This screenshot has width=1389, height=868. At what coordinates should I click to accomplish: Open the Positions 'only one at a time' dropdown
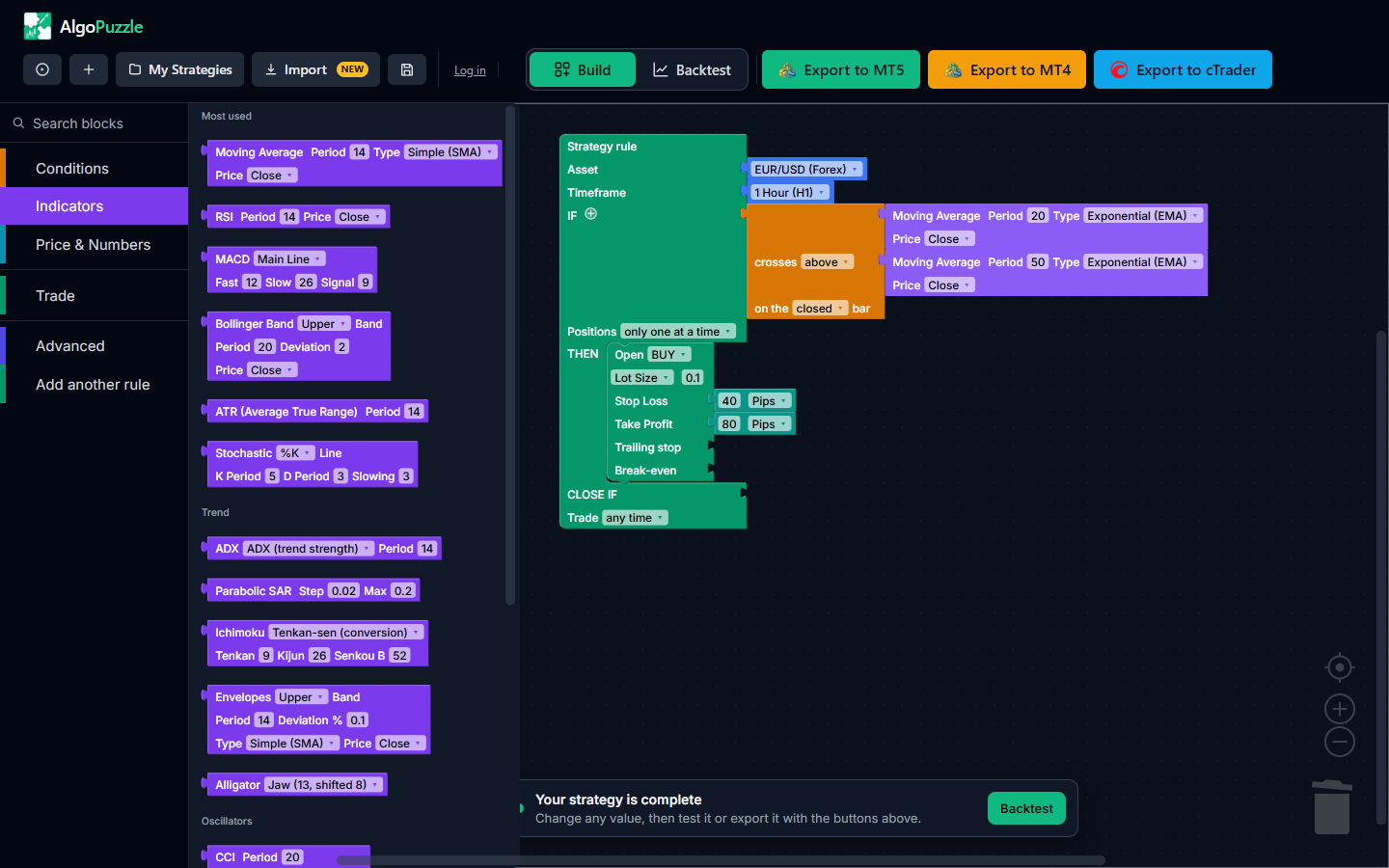click(x=678, y=331)
